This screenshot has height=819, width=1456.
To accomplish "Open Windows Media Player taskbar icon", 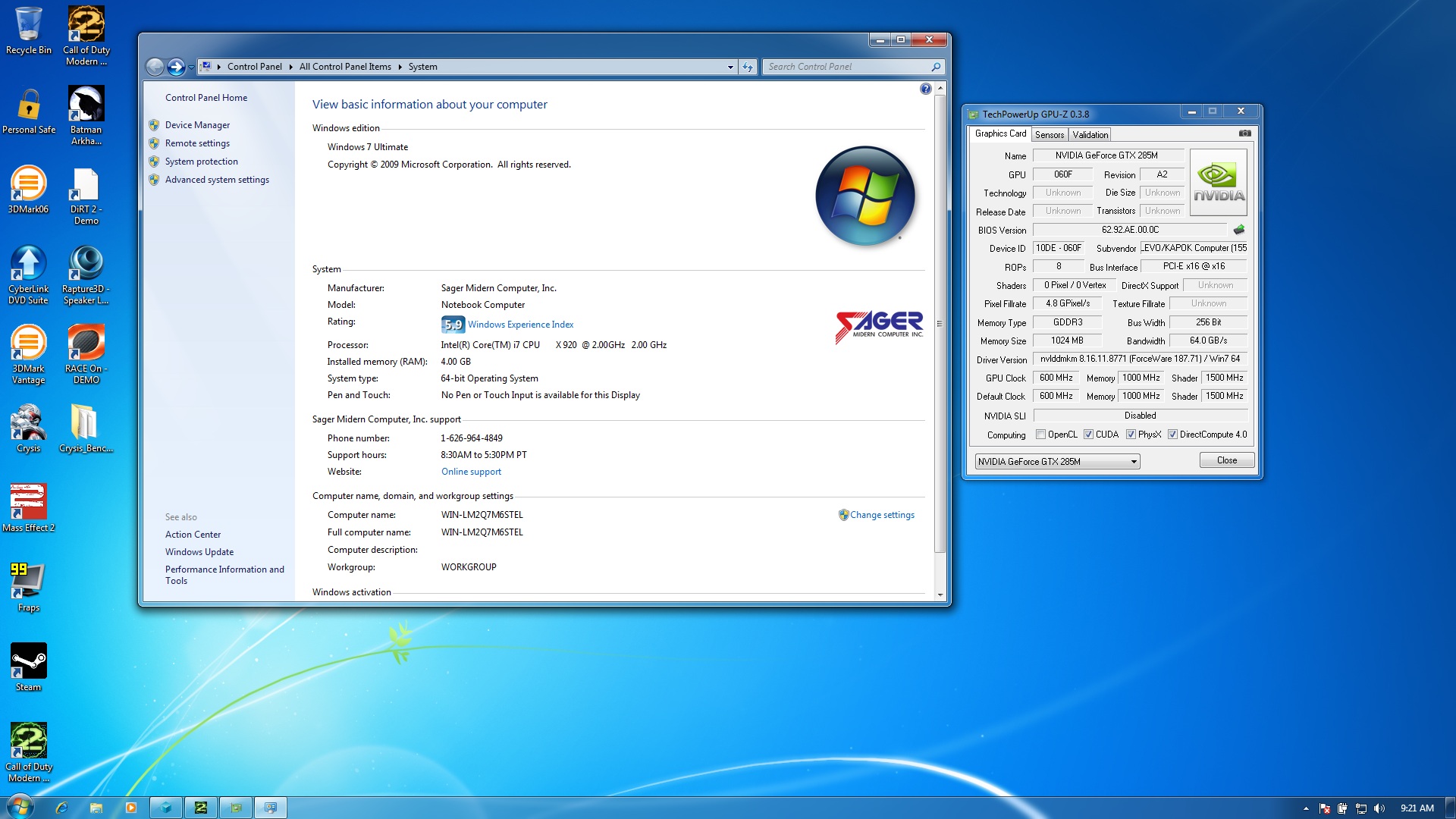I will coord(131,808).
